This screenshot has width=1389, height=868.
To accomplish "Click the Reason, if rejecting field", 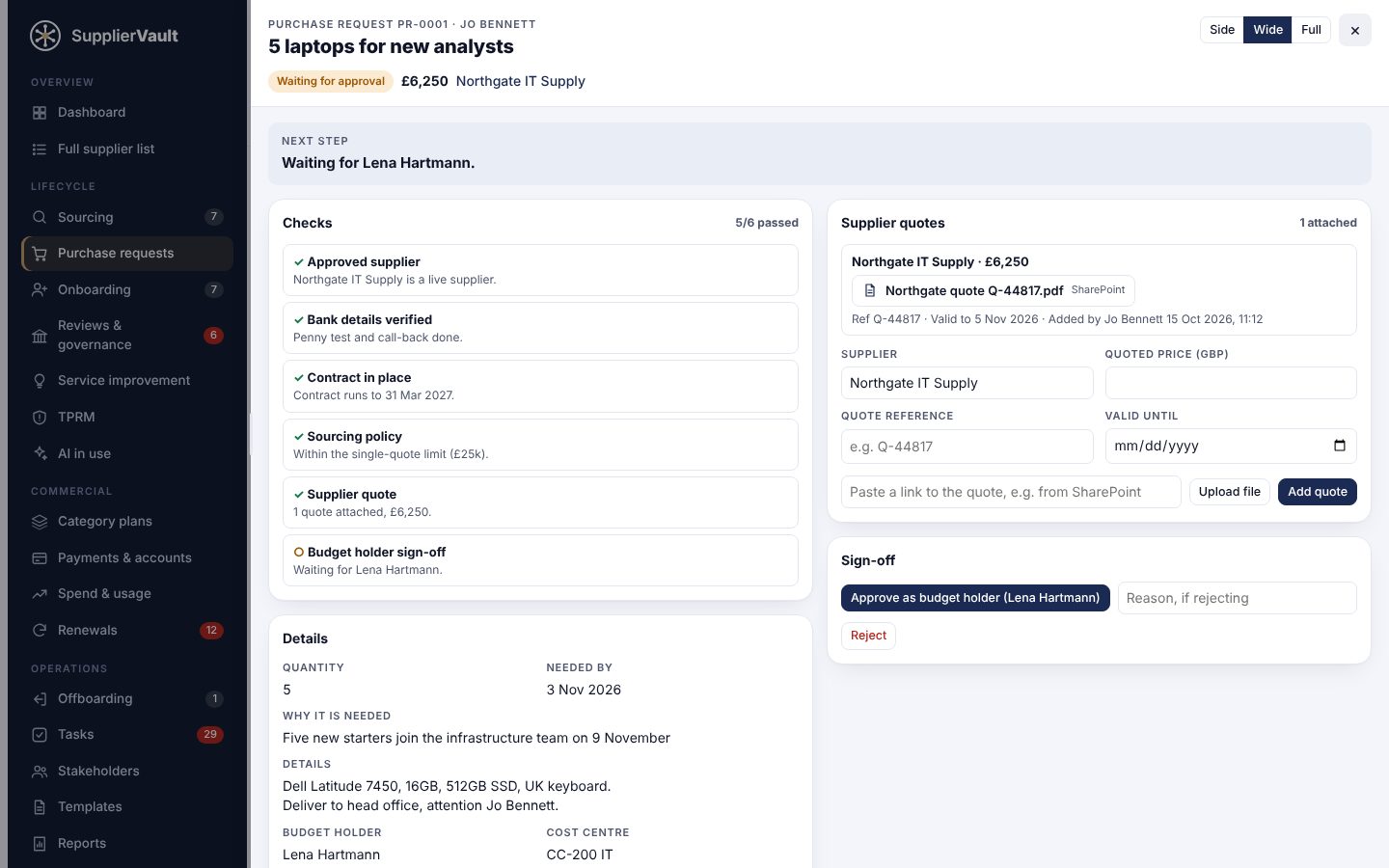I will coord(1237,598).
